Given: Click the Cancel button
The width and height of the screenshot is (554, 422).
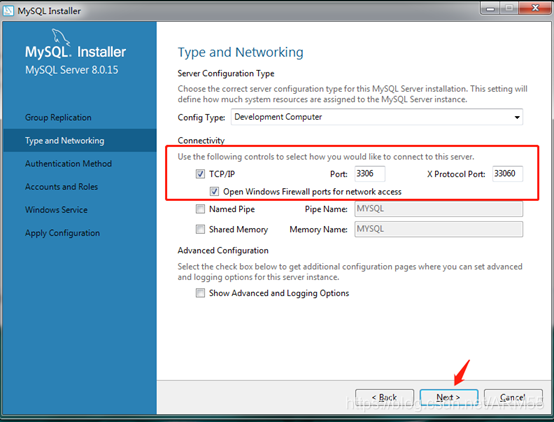Looking at the screenshot, I should point(513,398).
